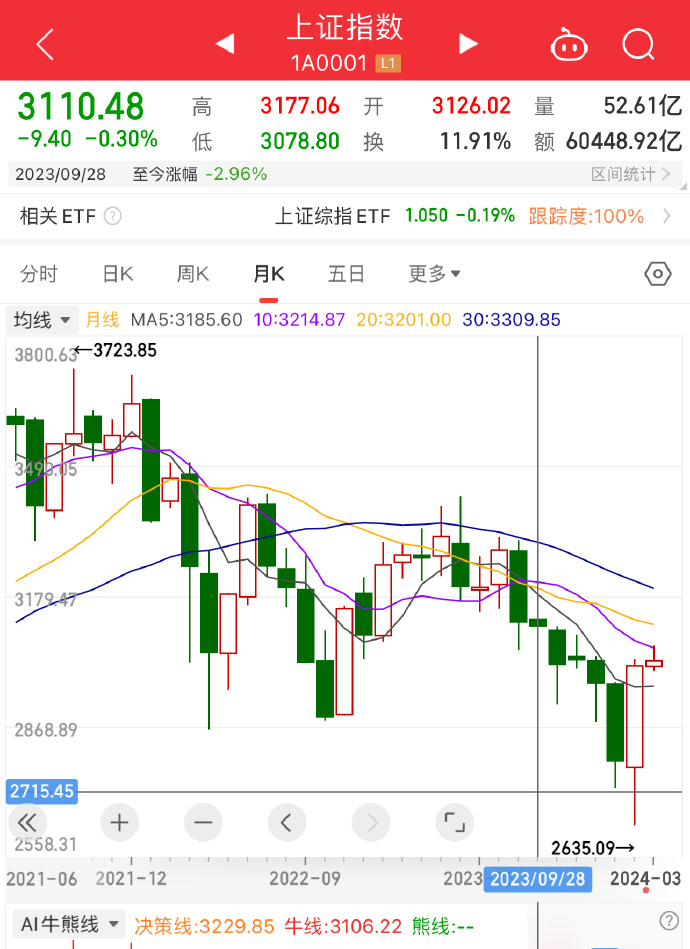Screen dimensions: 690x949
Task: Collapse the toolbar with the double-left arrows
Action: 27,822
